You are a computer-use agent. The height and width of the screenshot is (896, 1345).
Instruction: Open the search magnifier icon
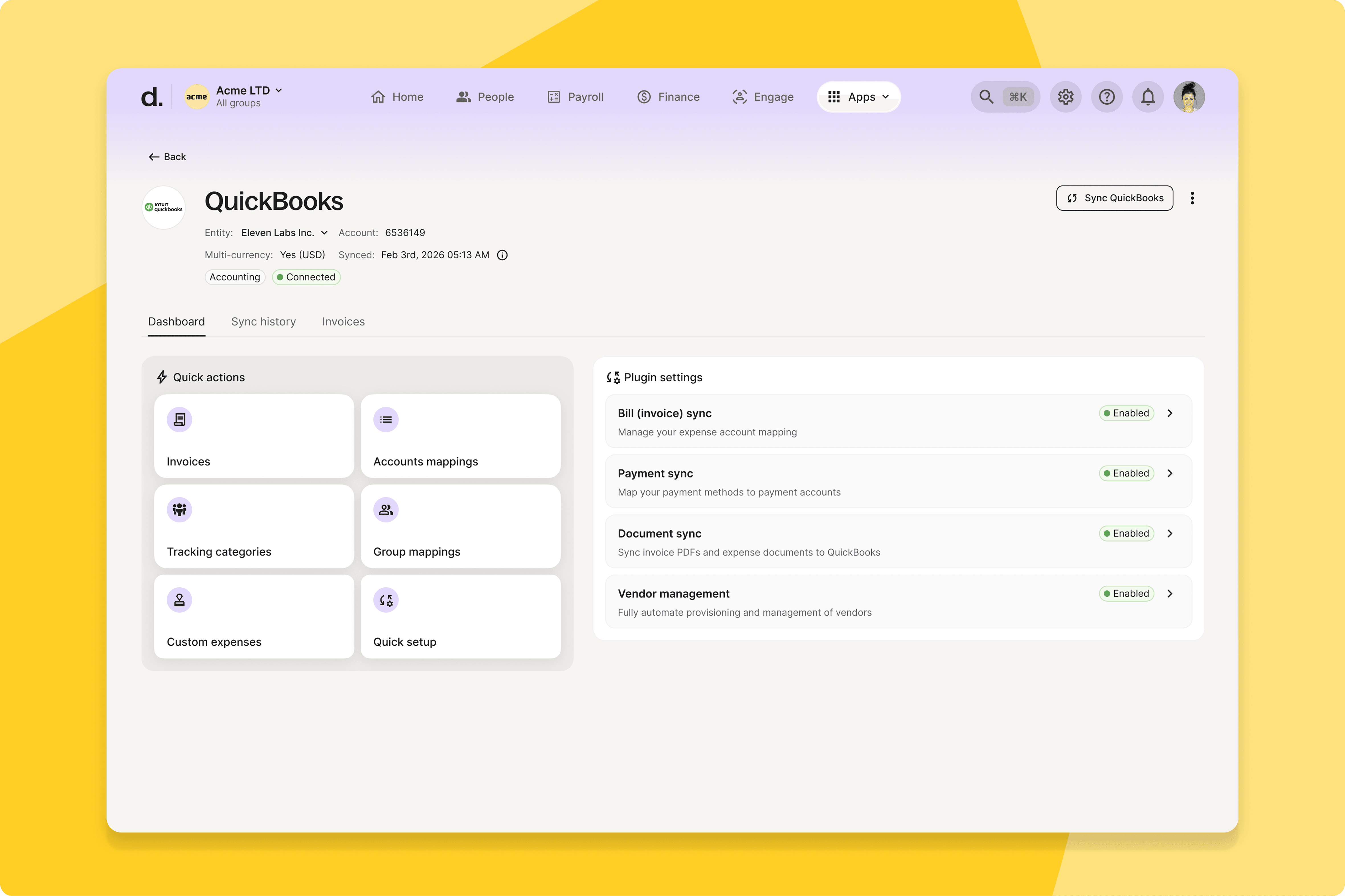tap(986, 97)
